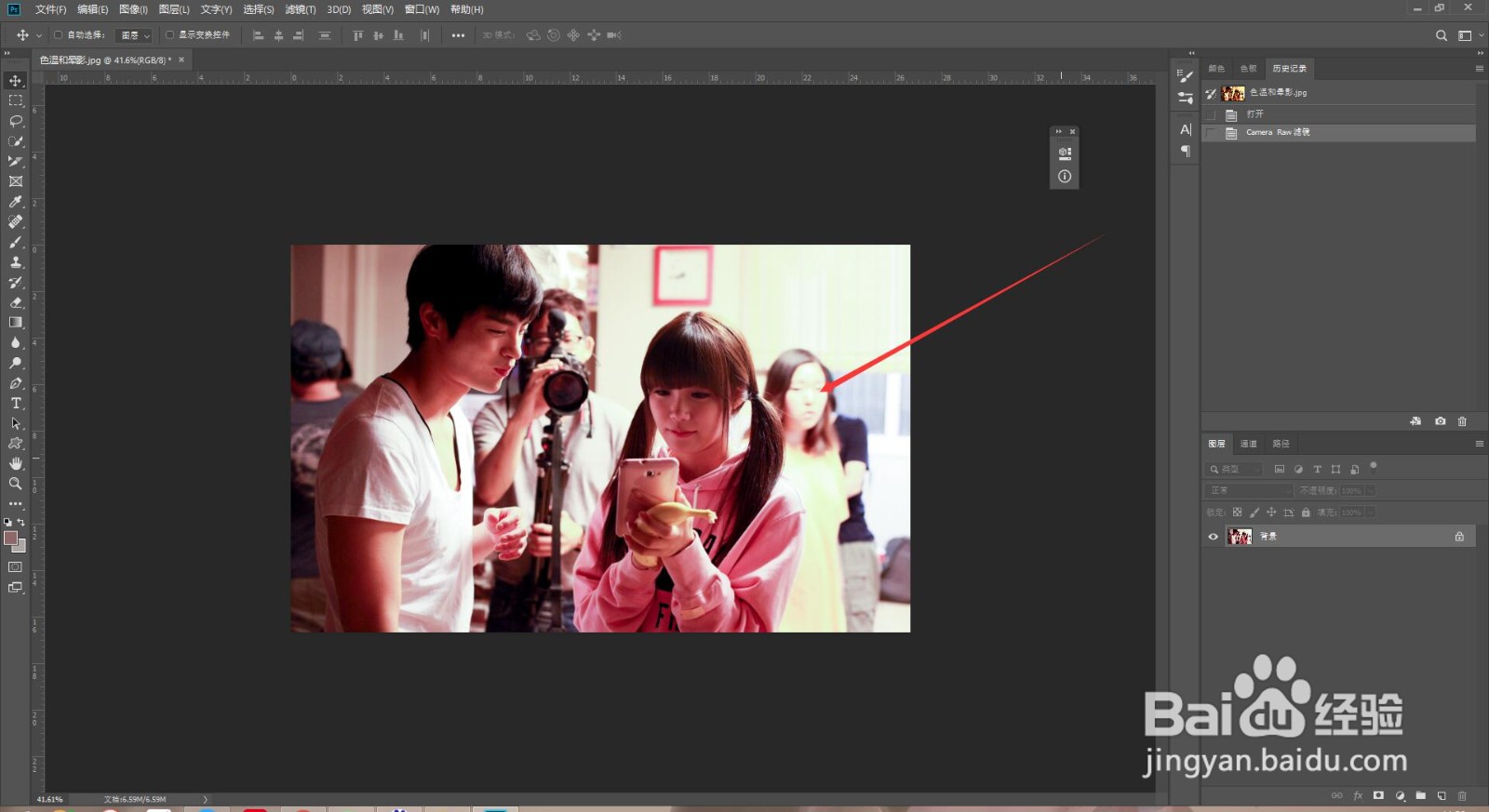Select the Path Selection tool
The width and height of the screenshot is (1489, 812).
(x=16, y=423)
